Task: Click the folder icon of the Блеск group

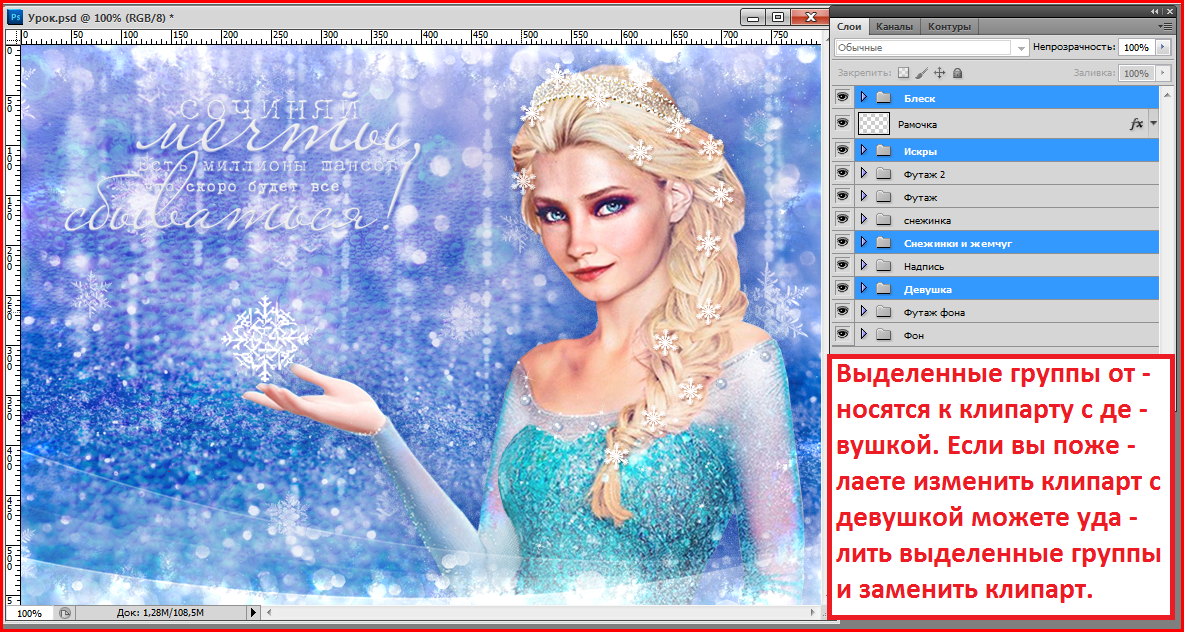Action: (x=883, y=97)
